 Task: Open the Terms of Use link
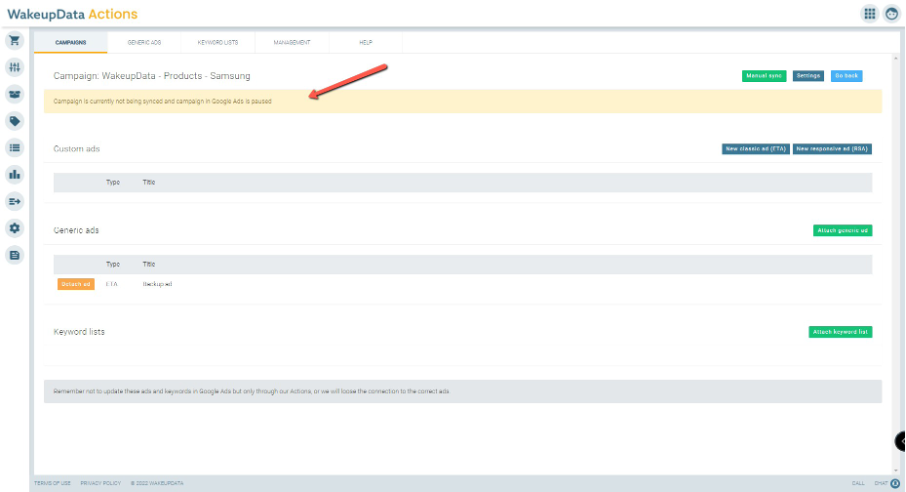coord(52,483)
